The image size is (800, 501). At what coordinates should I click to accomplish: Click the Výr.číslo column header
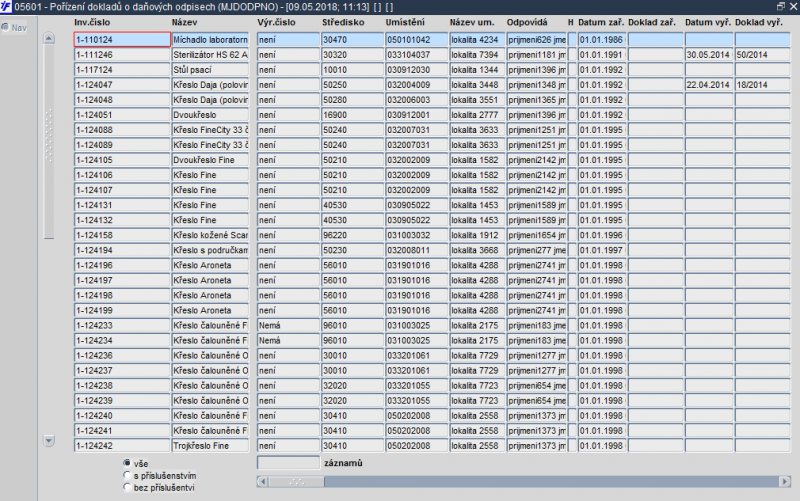[x=276, y=22]
